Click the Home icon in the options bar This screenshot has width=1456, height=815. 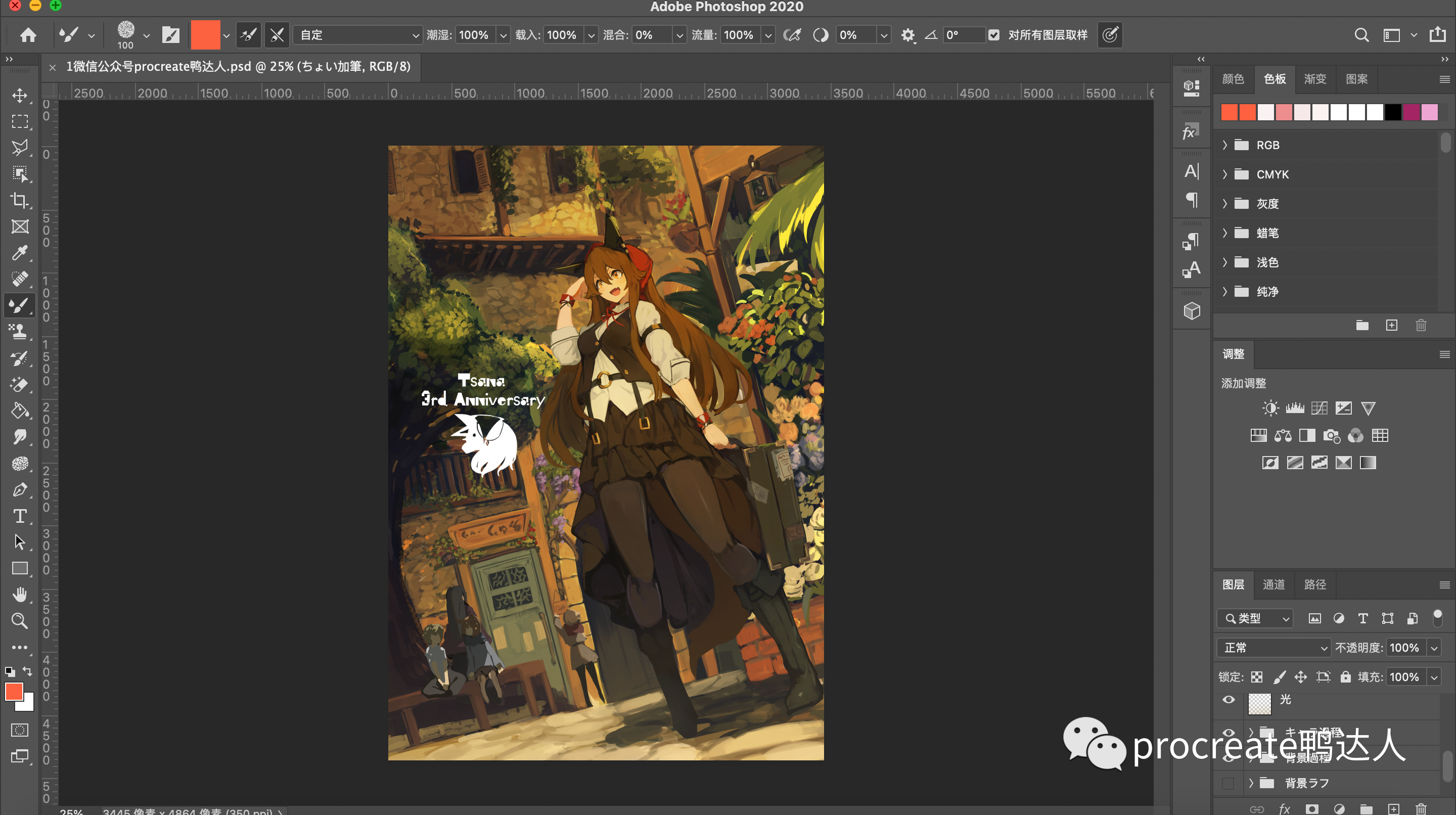[x=28, y=35]
